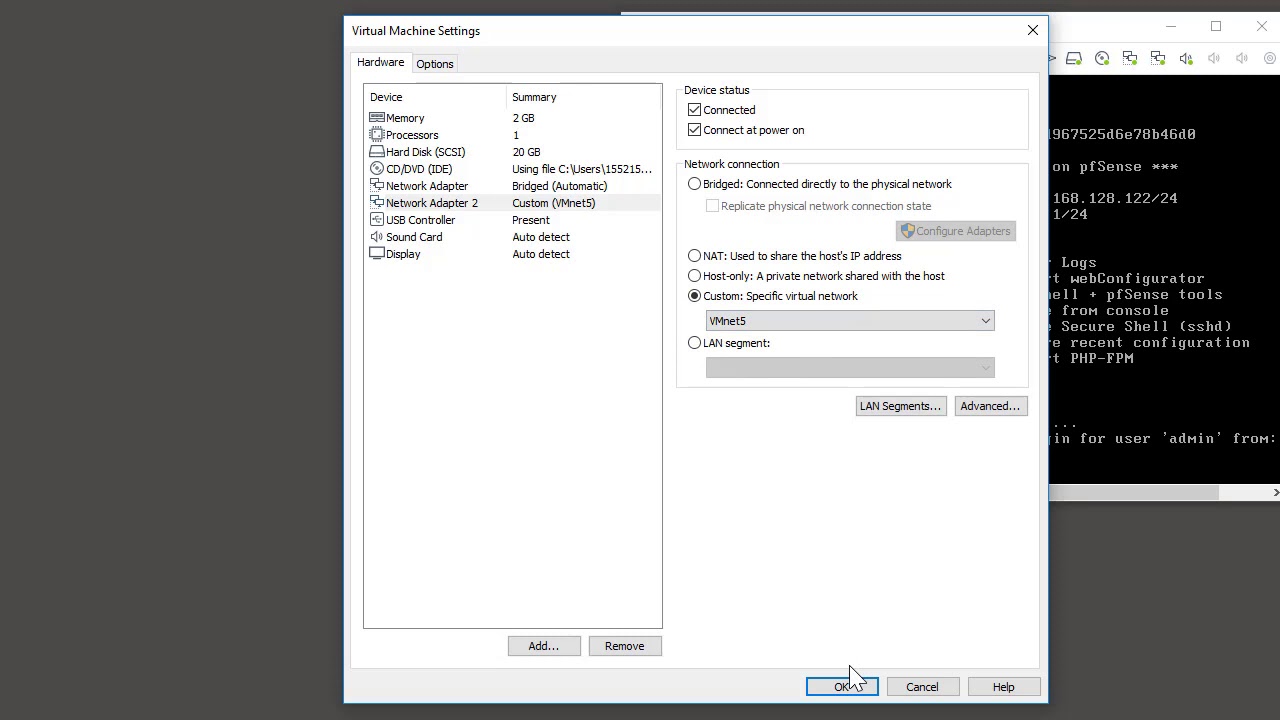The height and width of the screenshot is (720, 1280).
Task: Click the Sound Card speaker icon
Action: pyautogui.click(x=377, y=237)
